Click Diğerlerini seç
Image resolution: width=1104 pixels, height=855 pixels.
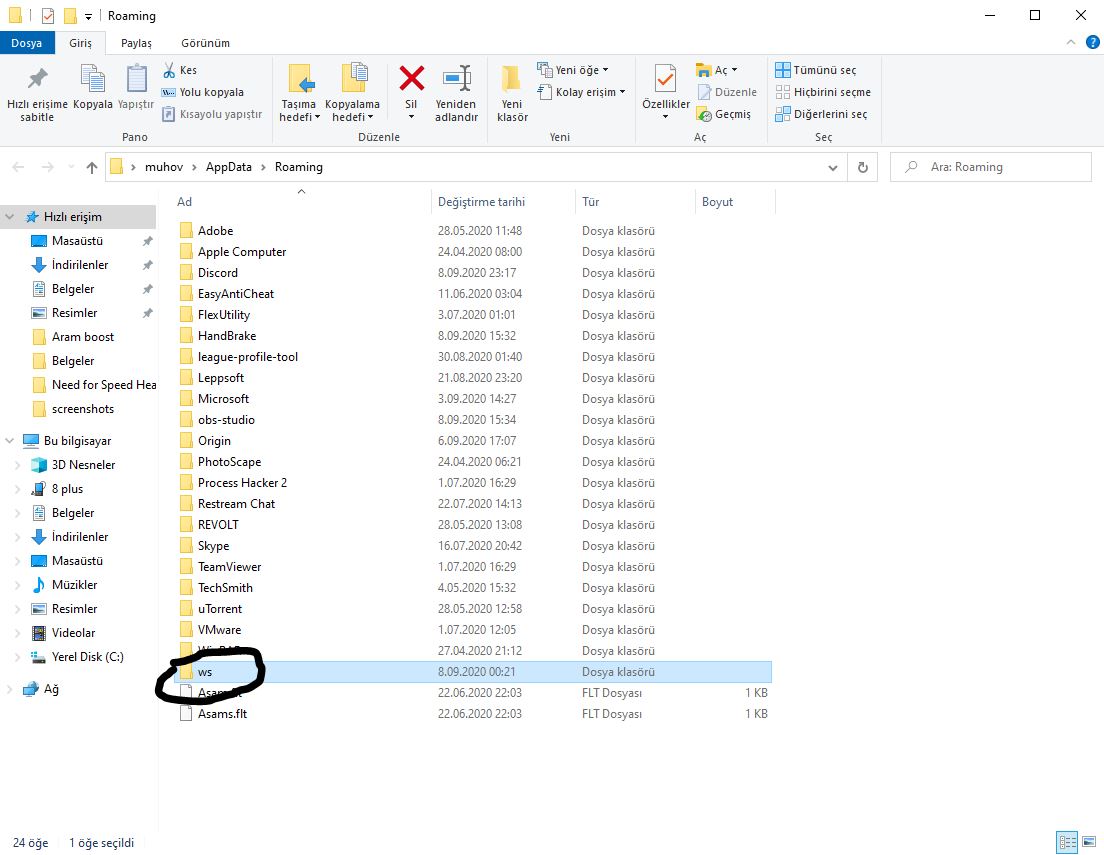(x=821, y=113)
